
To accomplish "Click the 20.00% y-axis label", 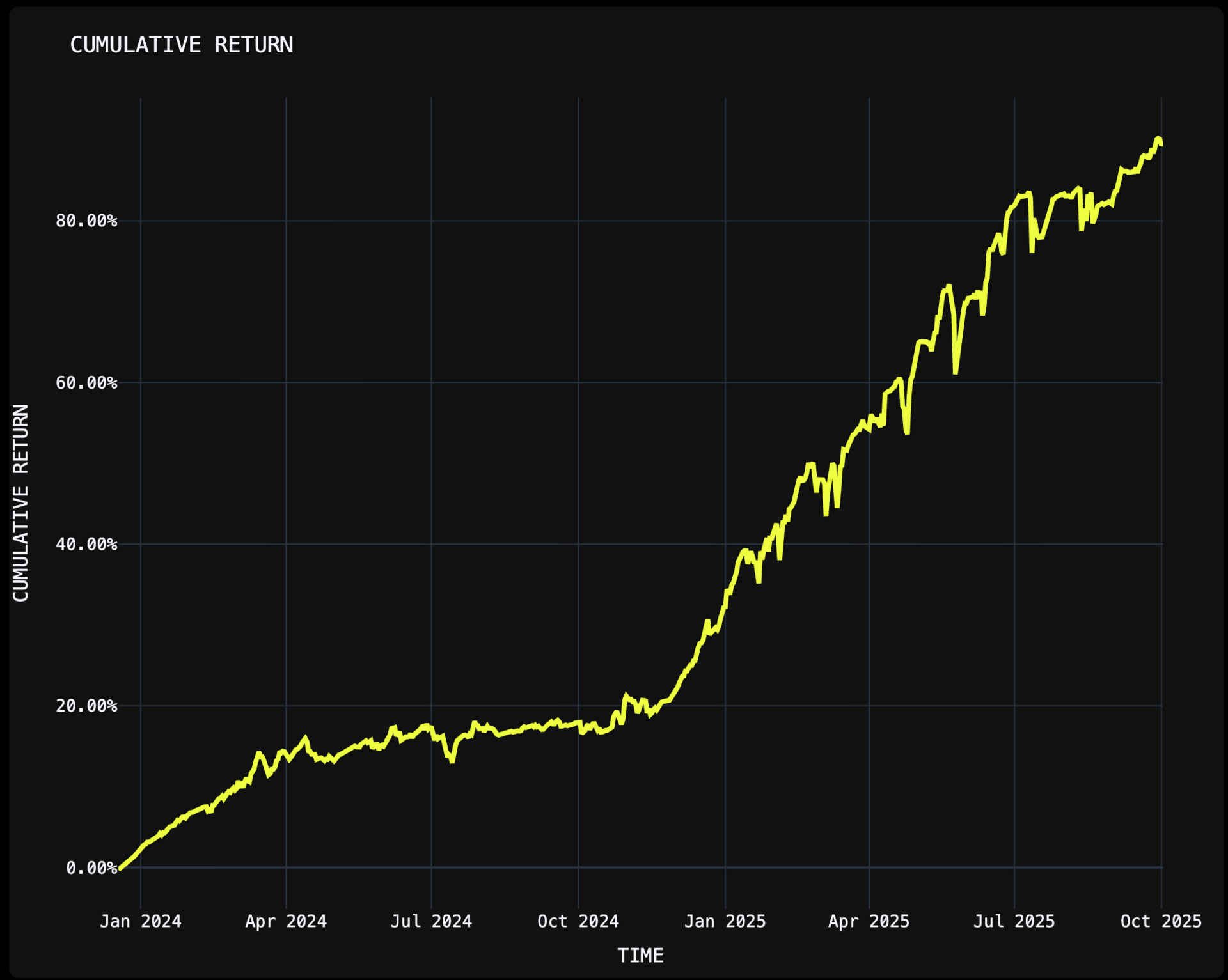I will [86, 706].
